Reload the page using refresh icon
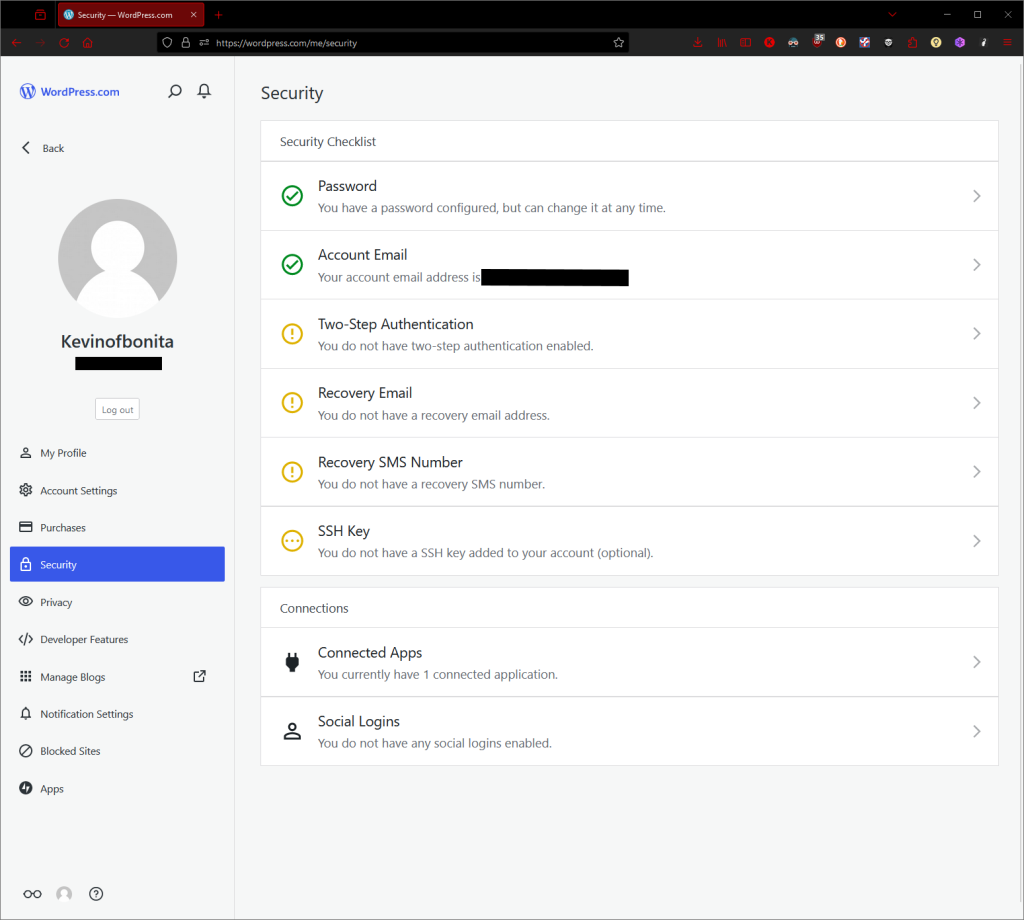The height and width of the screenshot is (920, 1024). [x=64, y=43]
